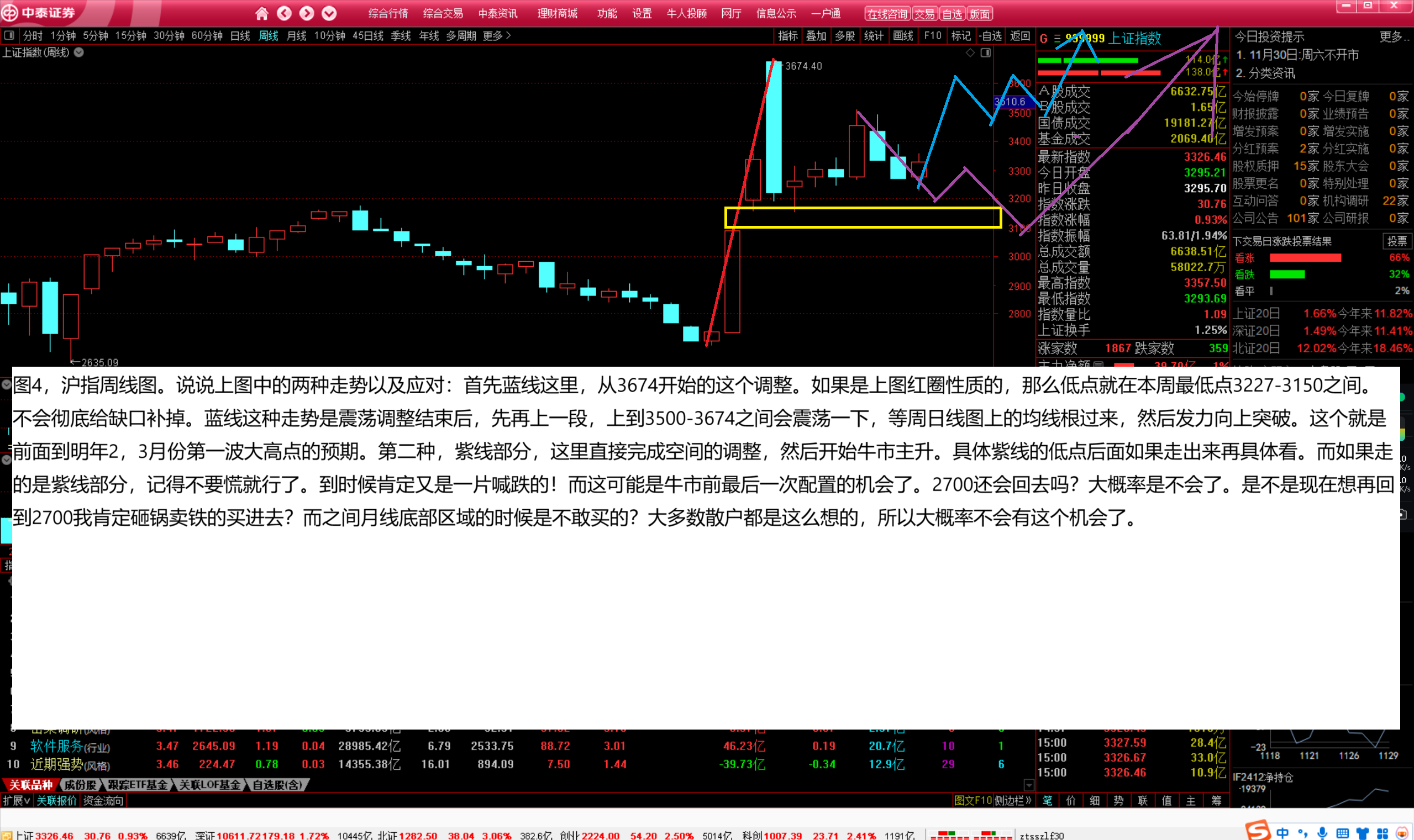Click the green 看跌 vote bar
This screenshot has height=840, width=1414.
(x=1286, y=274)
